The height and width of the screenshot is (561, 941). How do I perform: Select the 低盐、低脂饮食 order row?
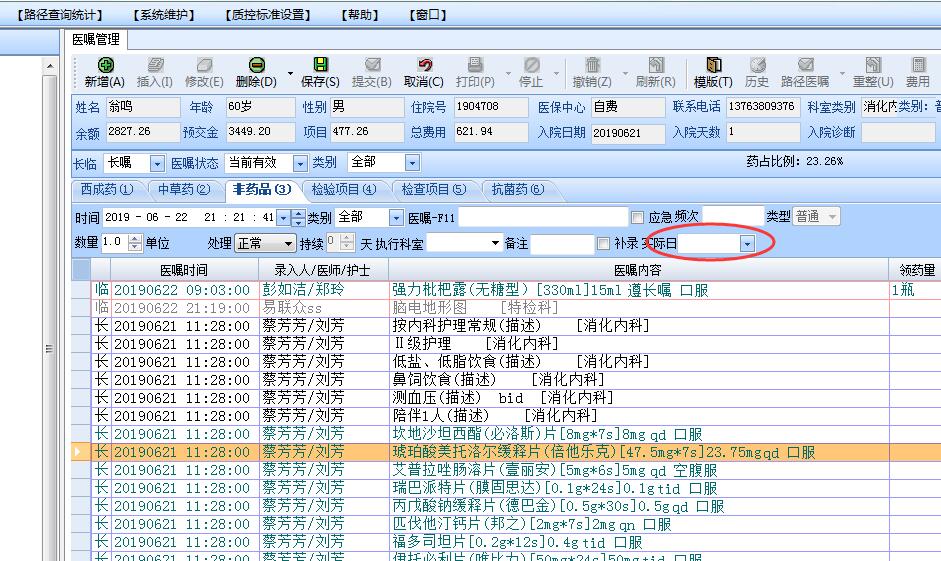click(506, 362)
